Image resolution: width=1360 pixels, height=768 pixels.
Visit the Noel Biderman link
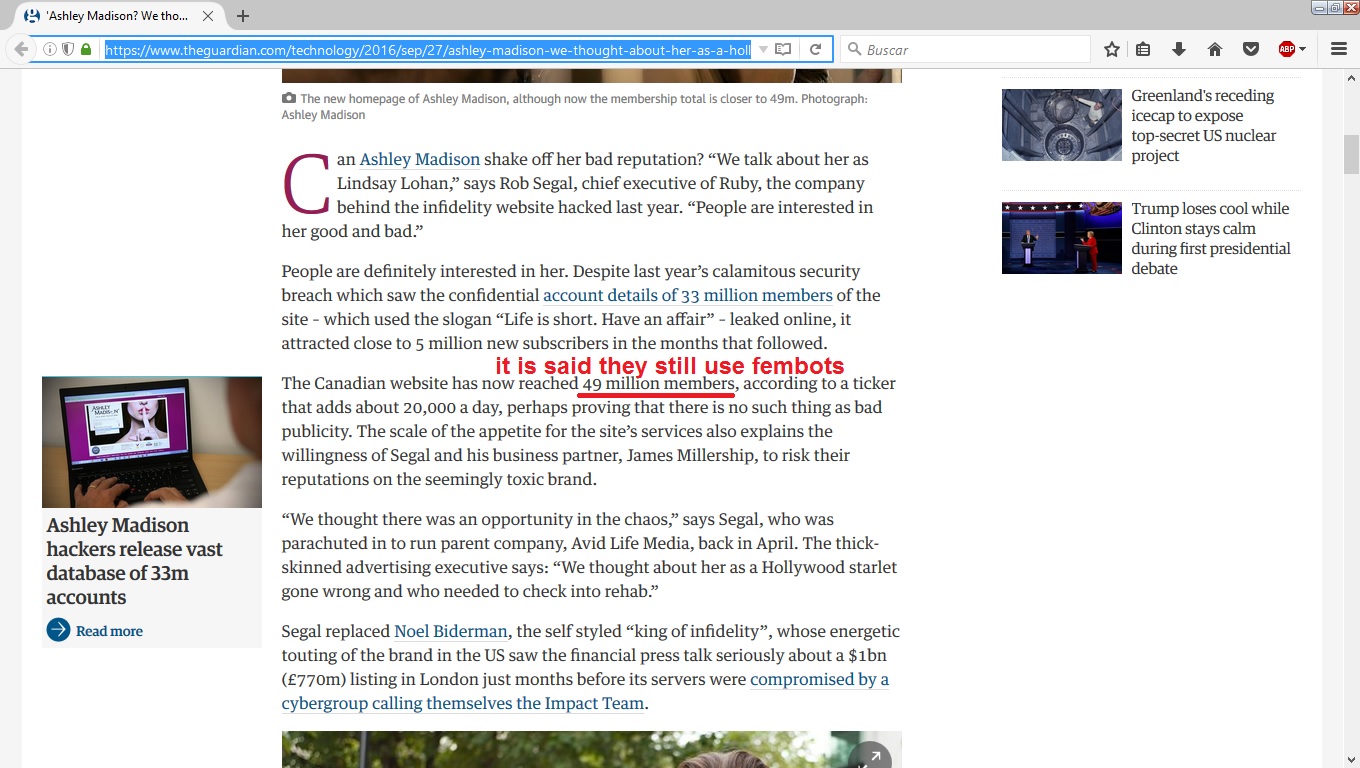[x=451, y=632]
